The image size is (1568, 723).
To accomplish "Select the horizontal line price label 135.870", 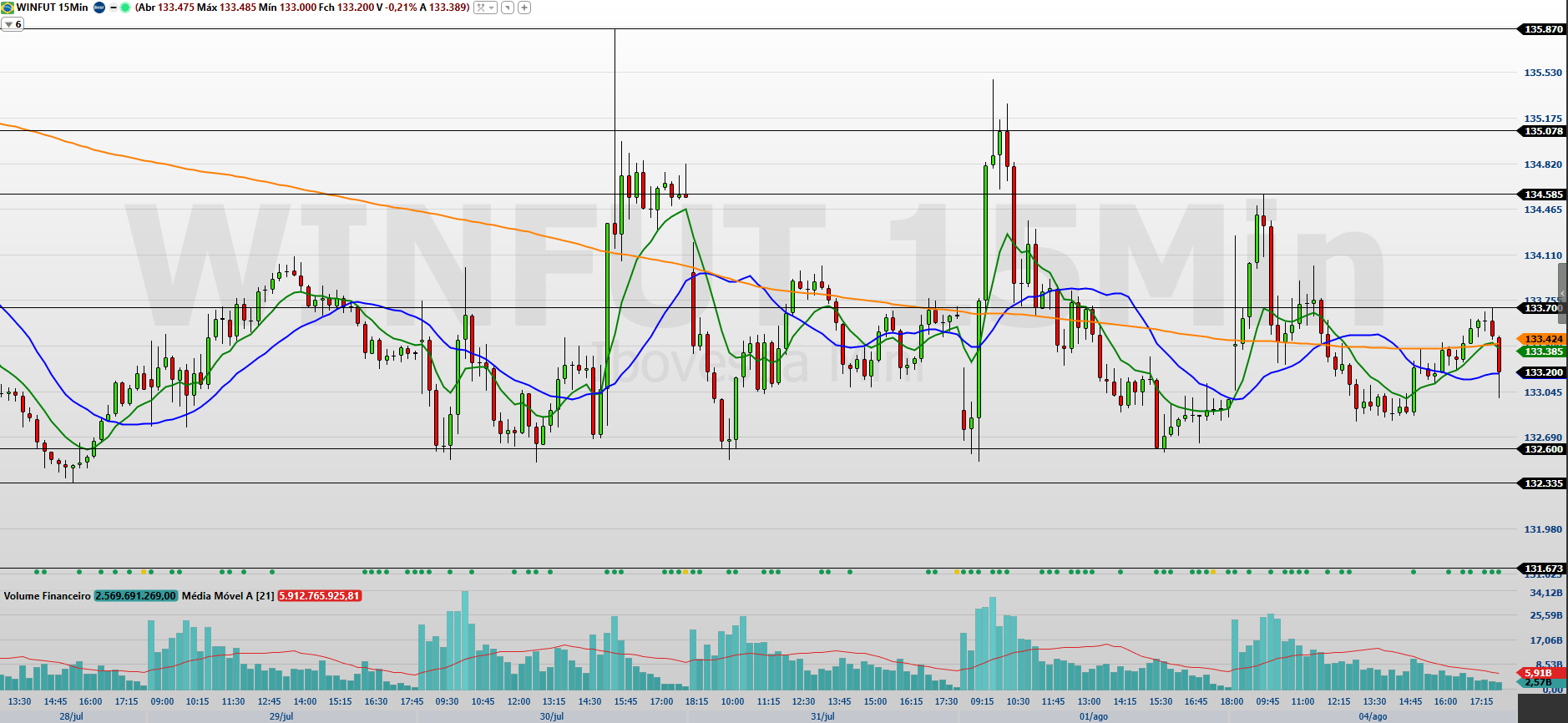I will point(1541,29).
